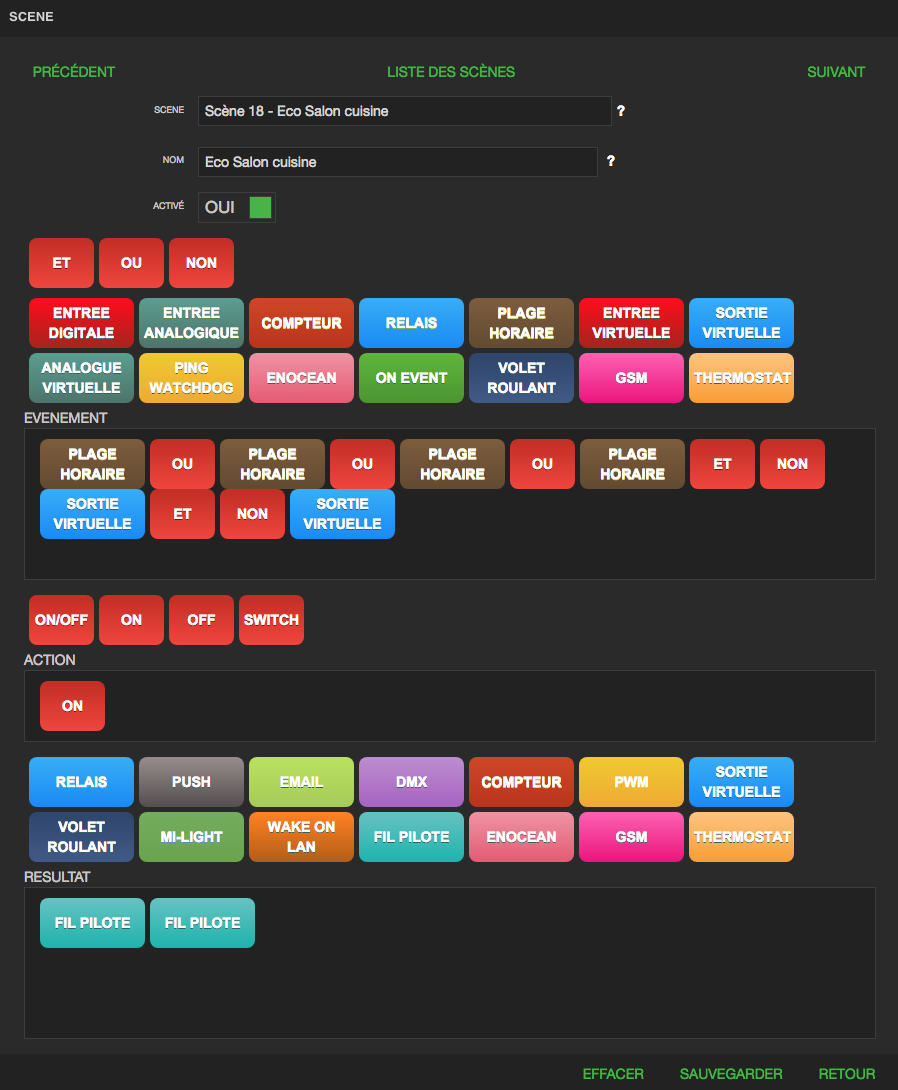Go to SUIVANT scene
The height and width of the screenshot is (1090, 898).
click(836, 72)
